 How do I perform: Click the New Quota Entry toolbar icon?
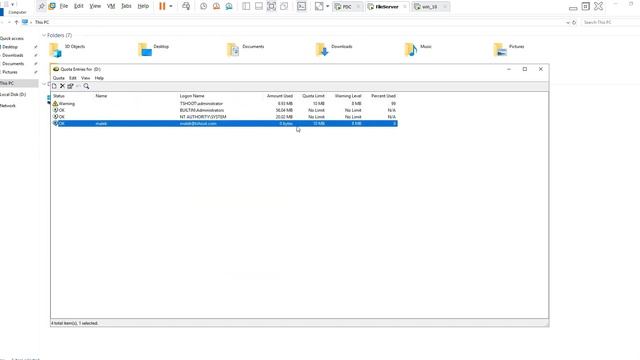(x=54, y=86)
